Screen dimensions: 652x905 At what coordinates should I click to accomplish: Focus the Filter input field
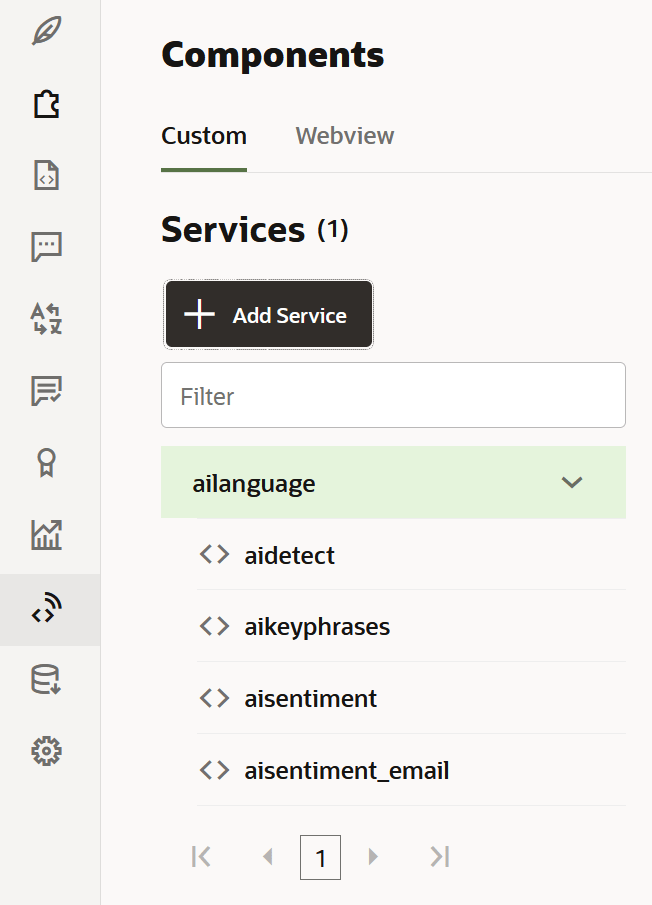click(x=393, y=396)
